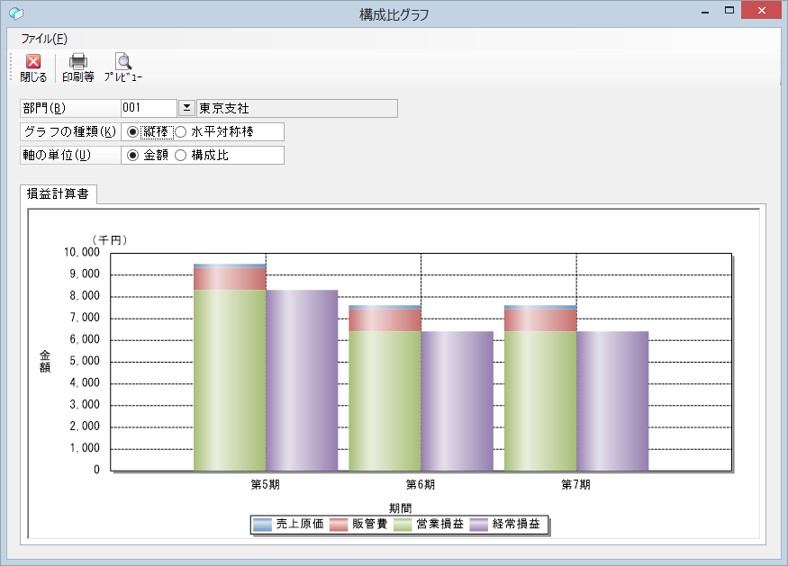788x566 pixels.
Task: Click the red 閉じる close icon in toolbar
Action: [x=33, y=62]
